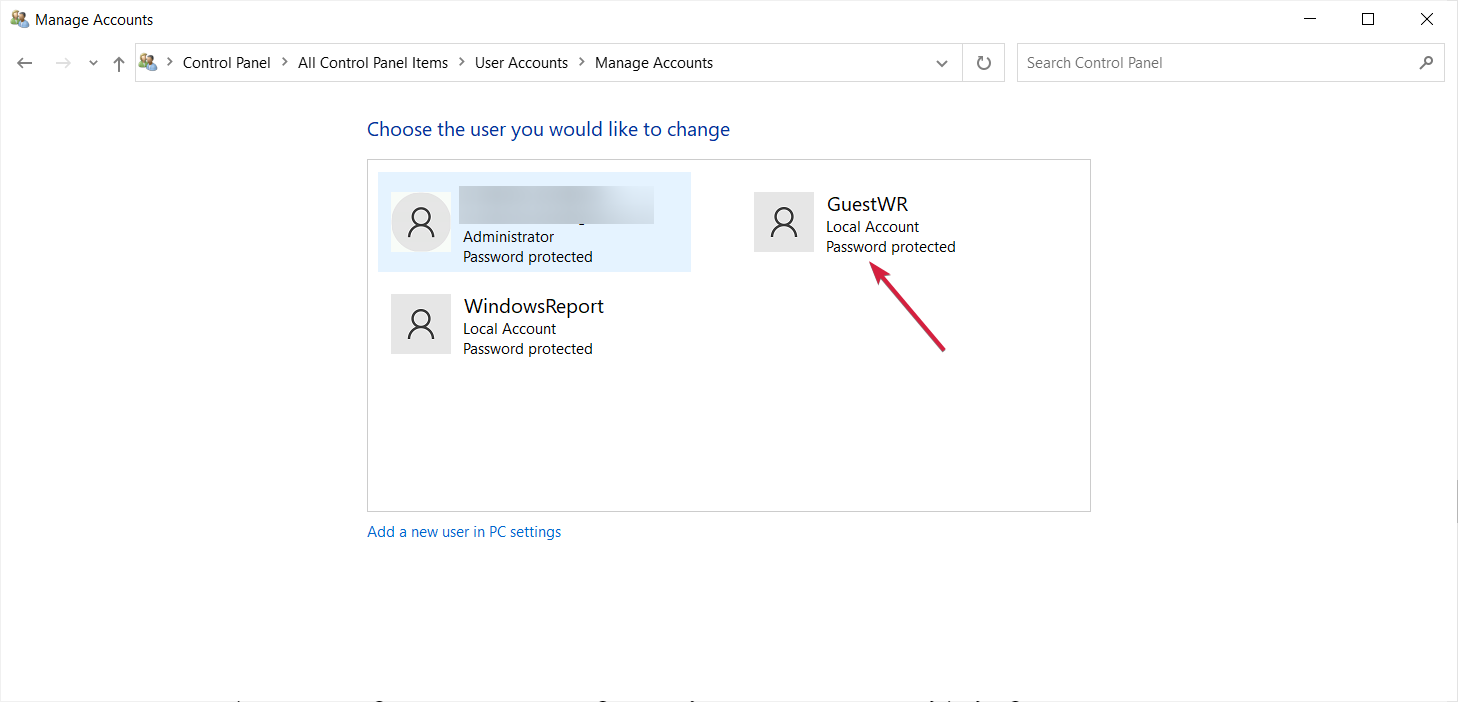This screenshot has width=1458, height=702.
Task: Click the Up directory arrow
Action: [119, 63]
